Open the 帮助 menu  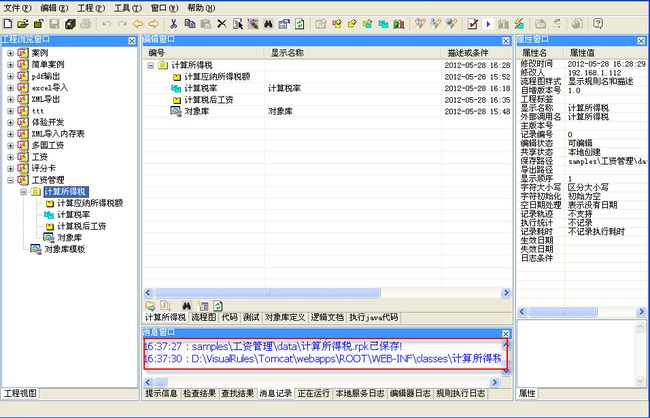pos(201,8)
